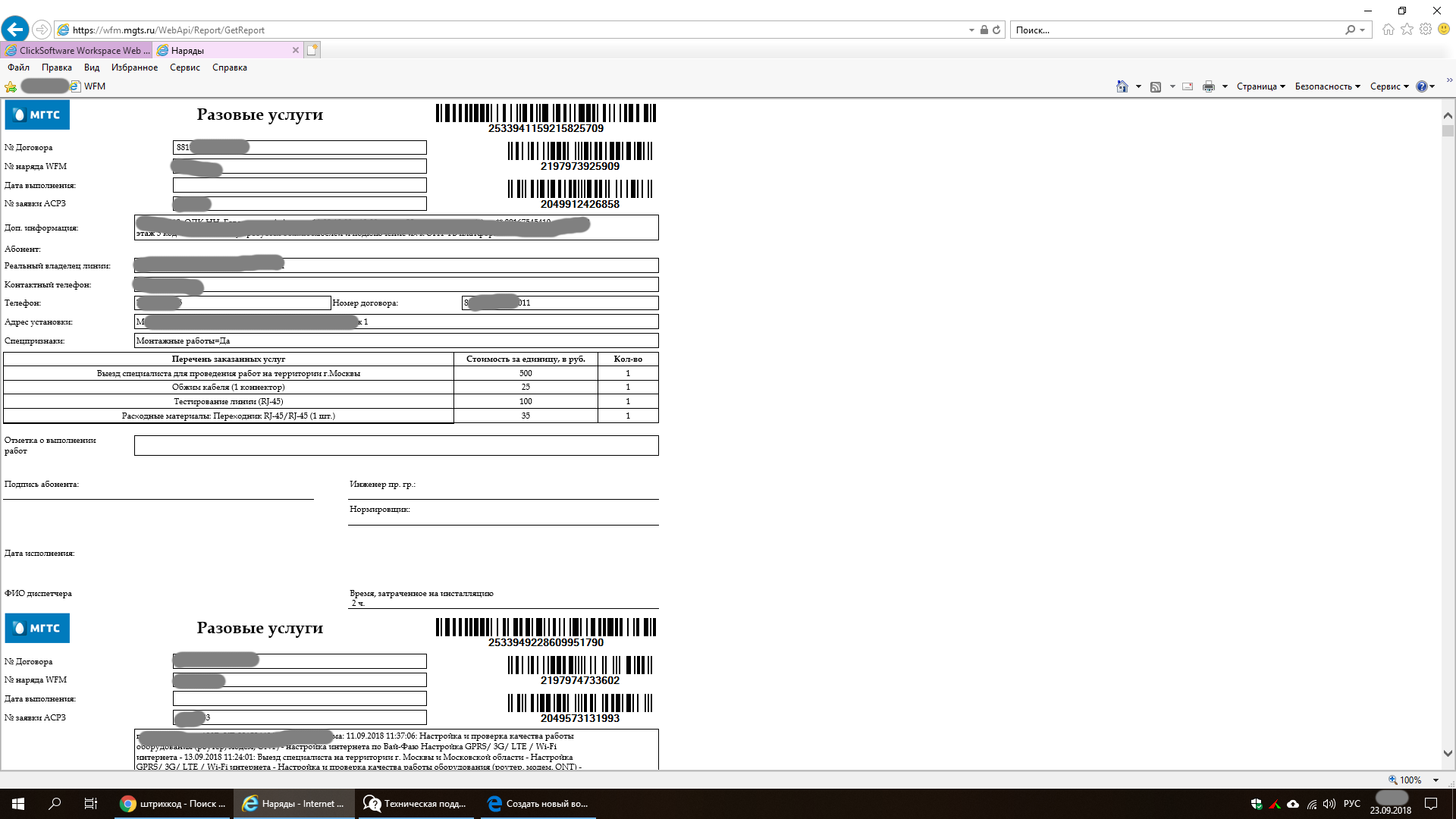Switch to ClickSoftware Workspace Web tab
This screenshot has width=1456, height=819.
pos(77,50)
